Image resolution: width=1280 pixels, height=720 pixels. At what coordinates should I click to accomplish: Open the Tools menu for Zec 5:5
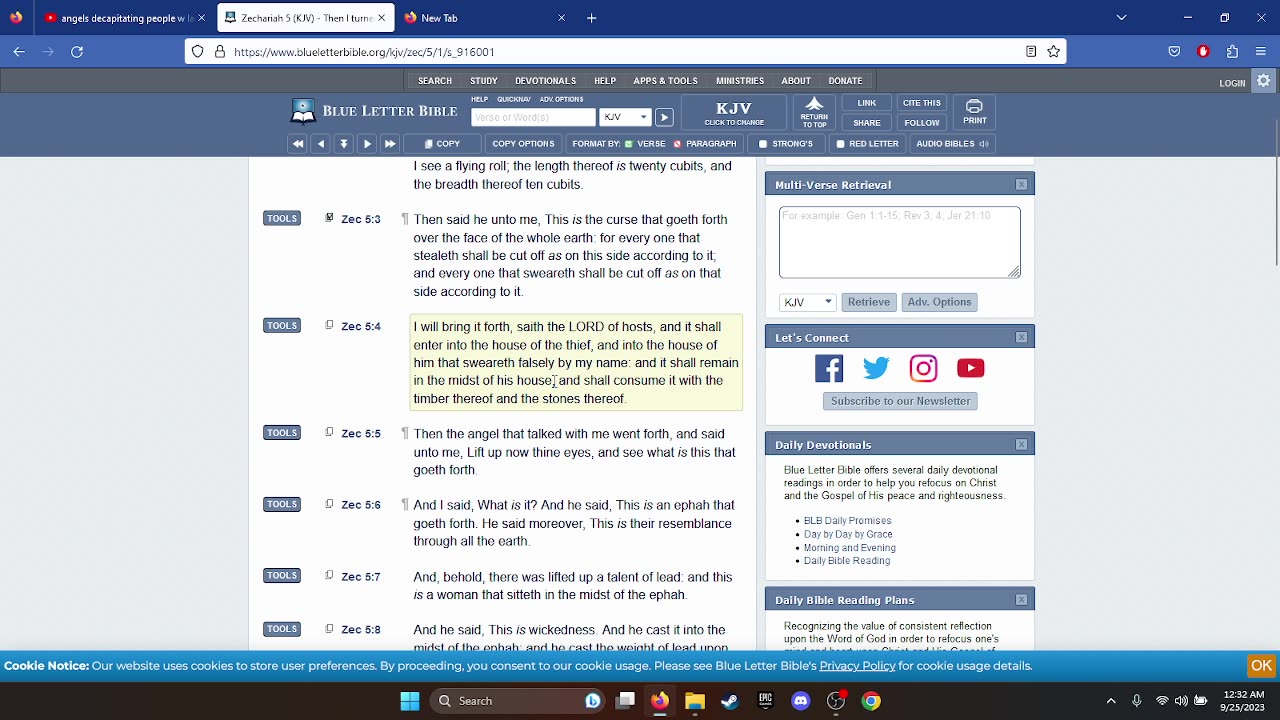pos(282,432)
